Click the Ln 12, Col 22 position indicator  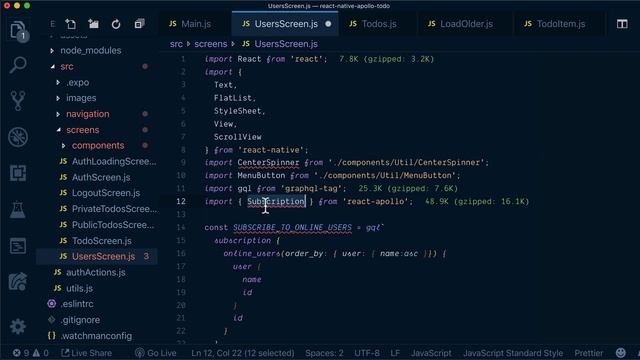click(243, 353)
